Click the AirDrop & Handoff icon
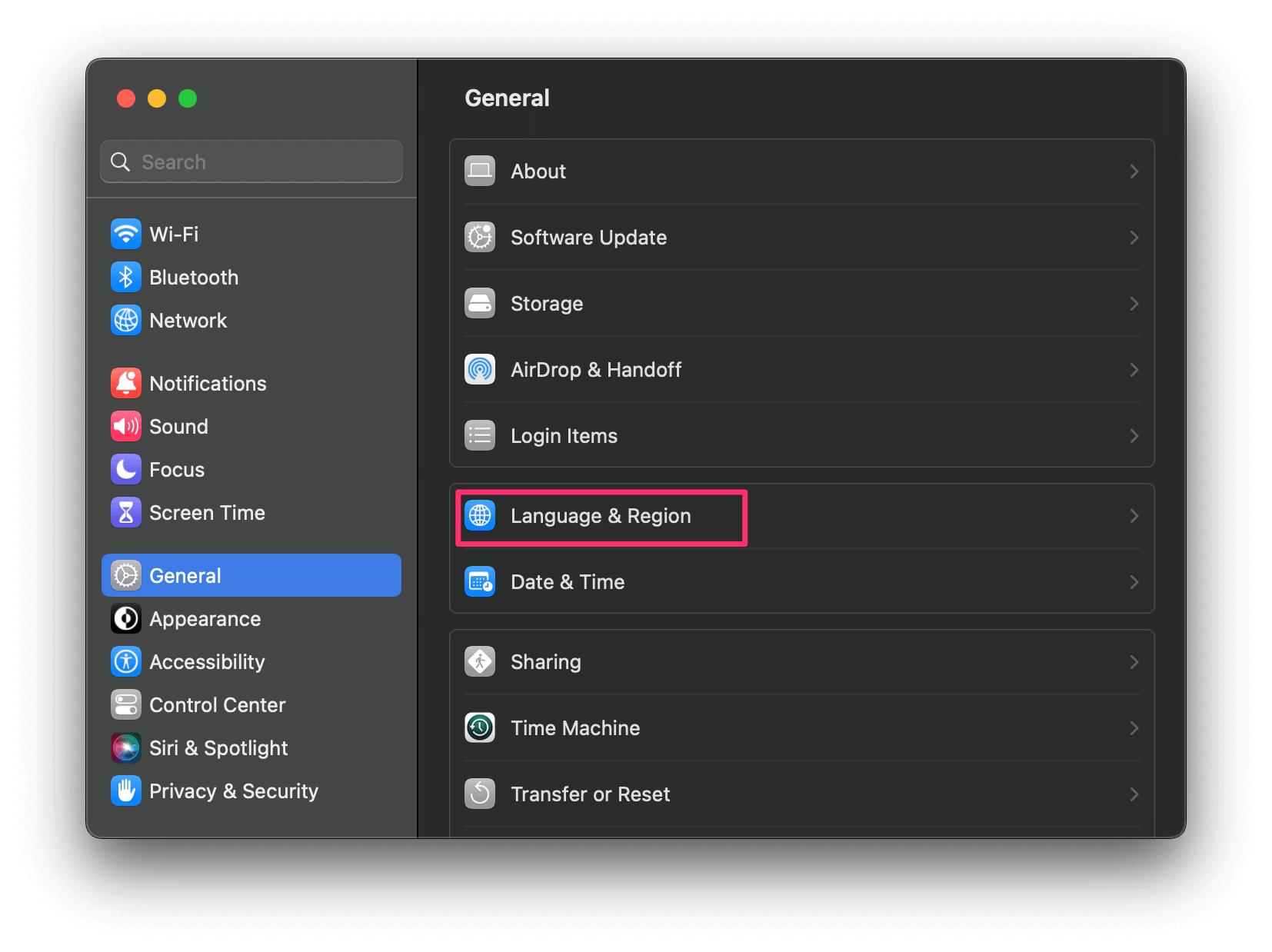The height and width of the screenshot is (952, 1272). click(x=480, y=369)
